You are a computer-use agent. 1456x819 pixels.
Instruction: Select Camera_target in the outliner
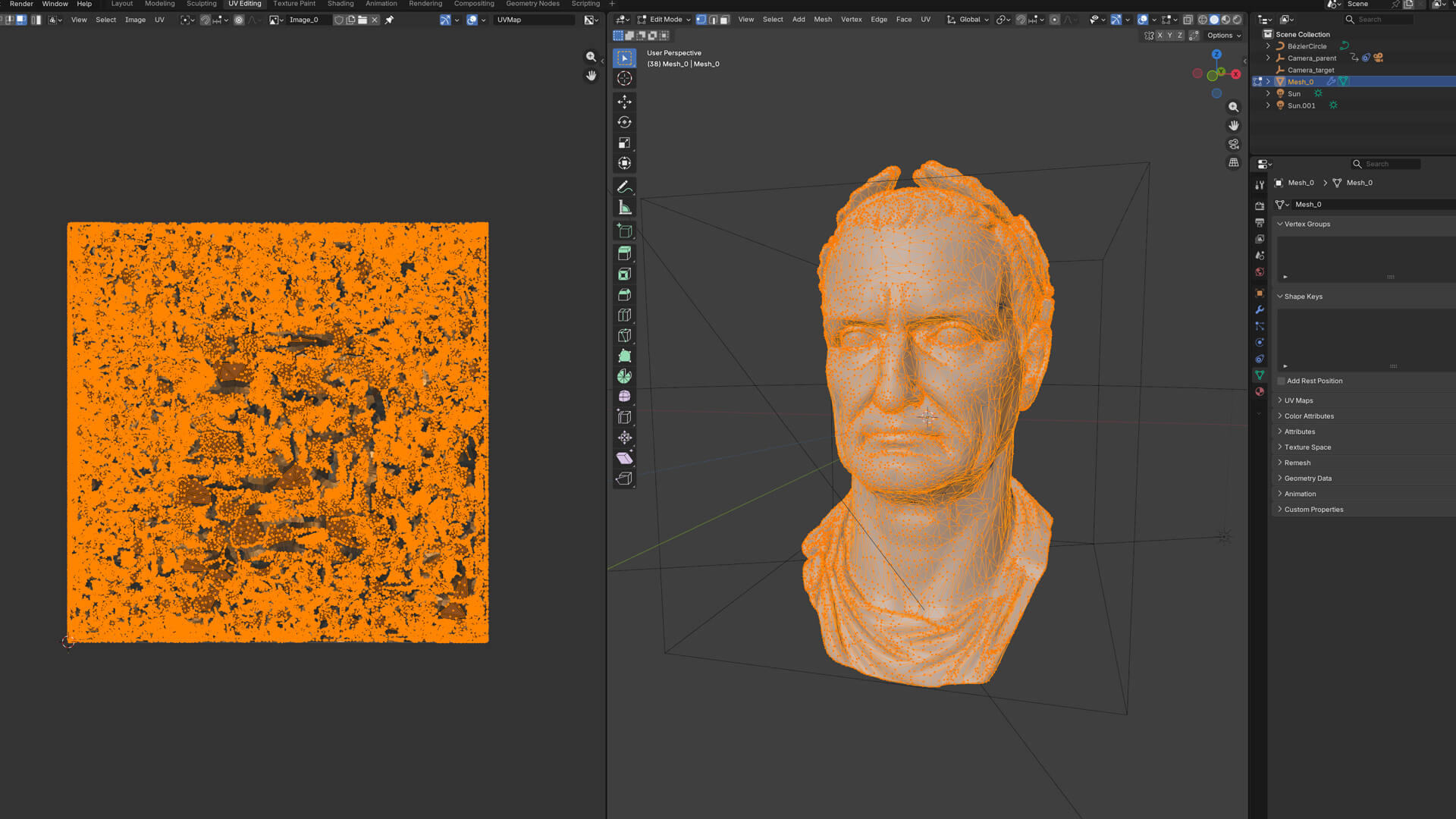(1310, 70)
